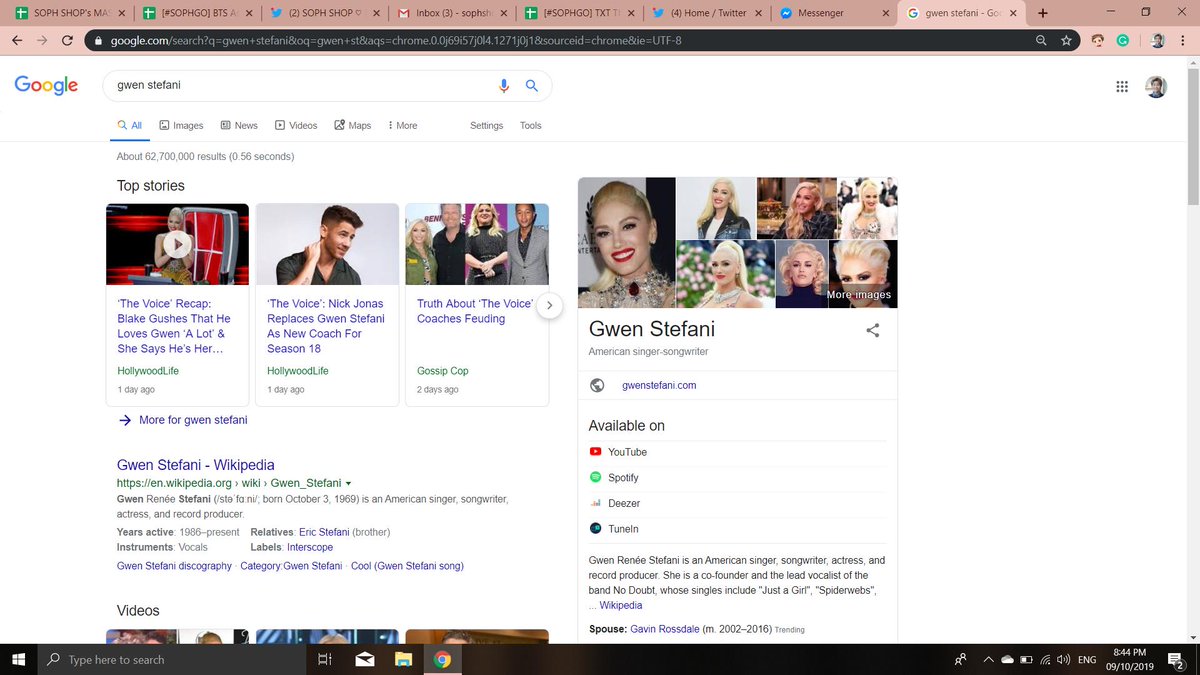Visit gwenstefani.com official website link
The height and width of the screenshot is (675, 1200).
(x=659, y=385)
